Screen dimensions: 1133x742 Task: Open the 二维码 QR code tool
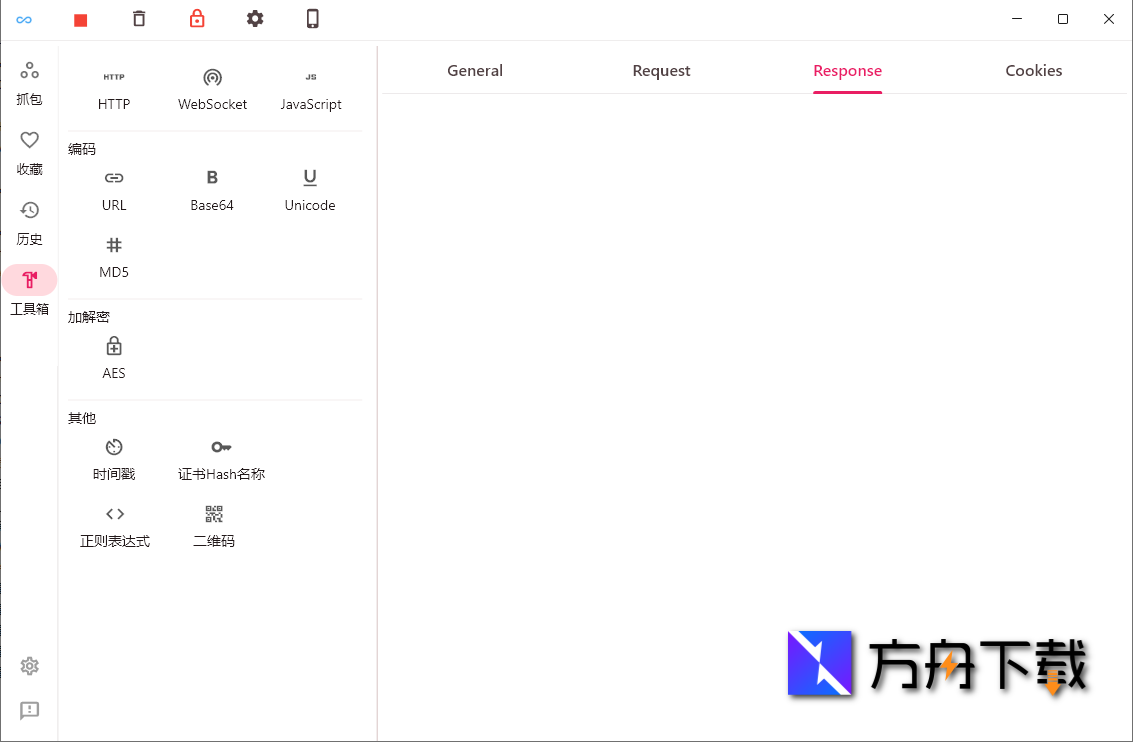coord(212,526)
